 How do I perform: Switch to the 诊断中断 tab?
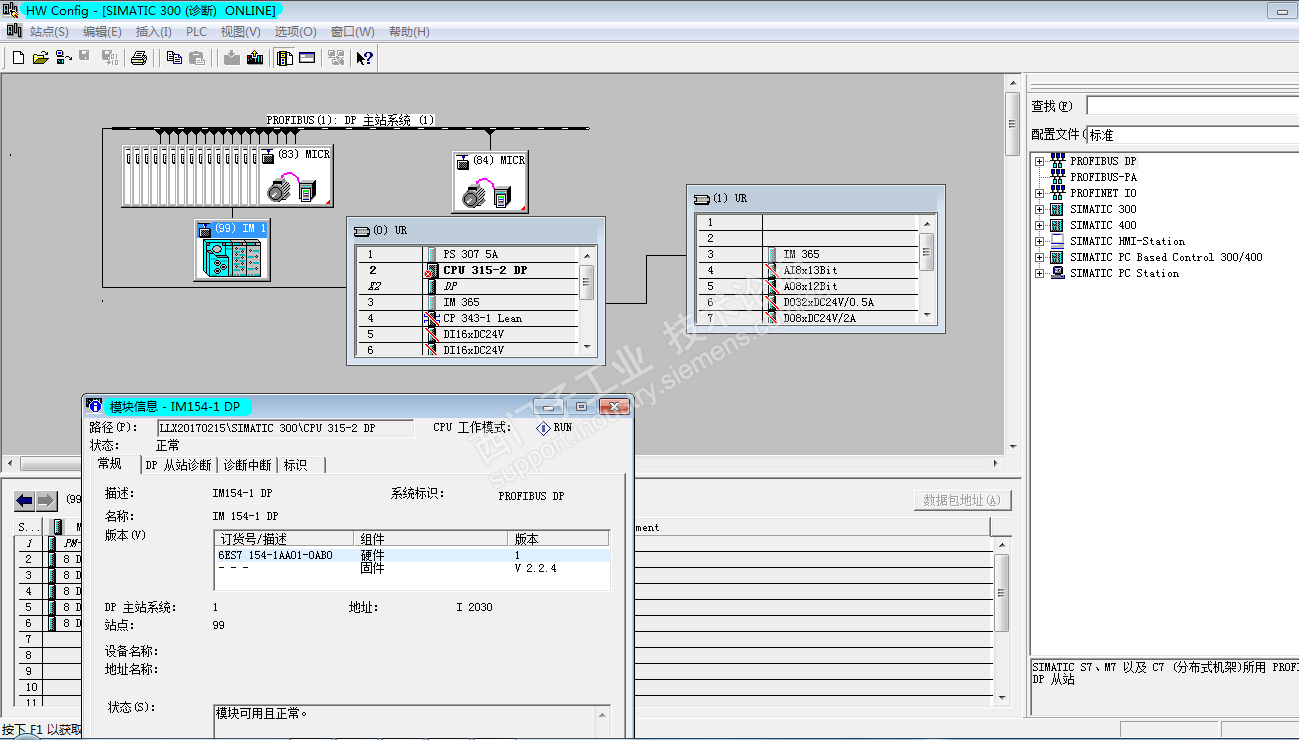coord(247,465)
